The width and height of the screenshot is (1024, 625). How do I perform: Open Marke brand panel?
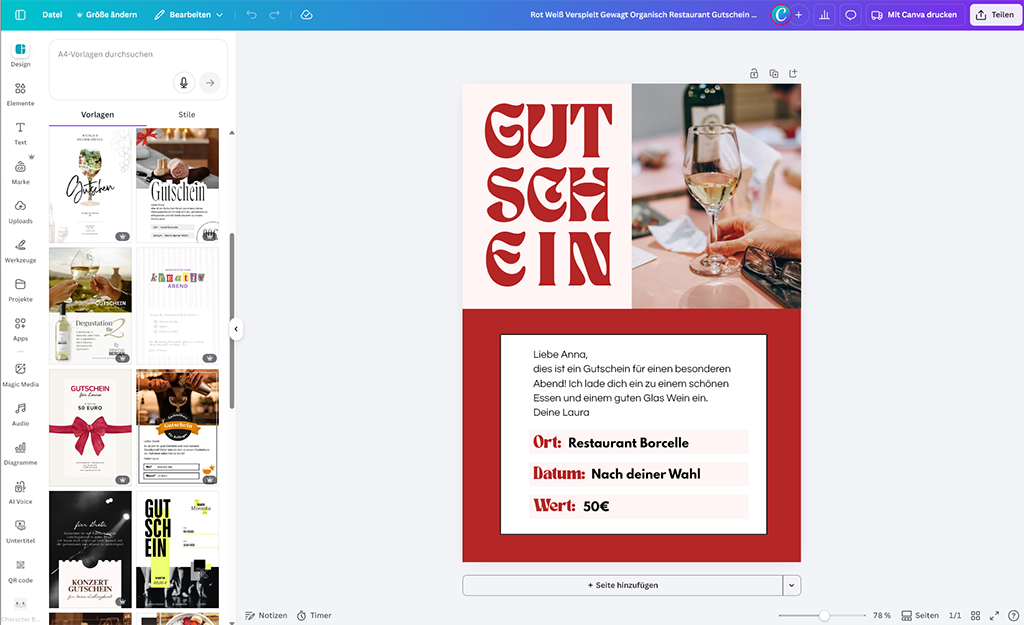(20, 172)
